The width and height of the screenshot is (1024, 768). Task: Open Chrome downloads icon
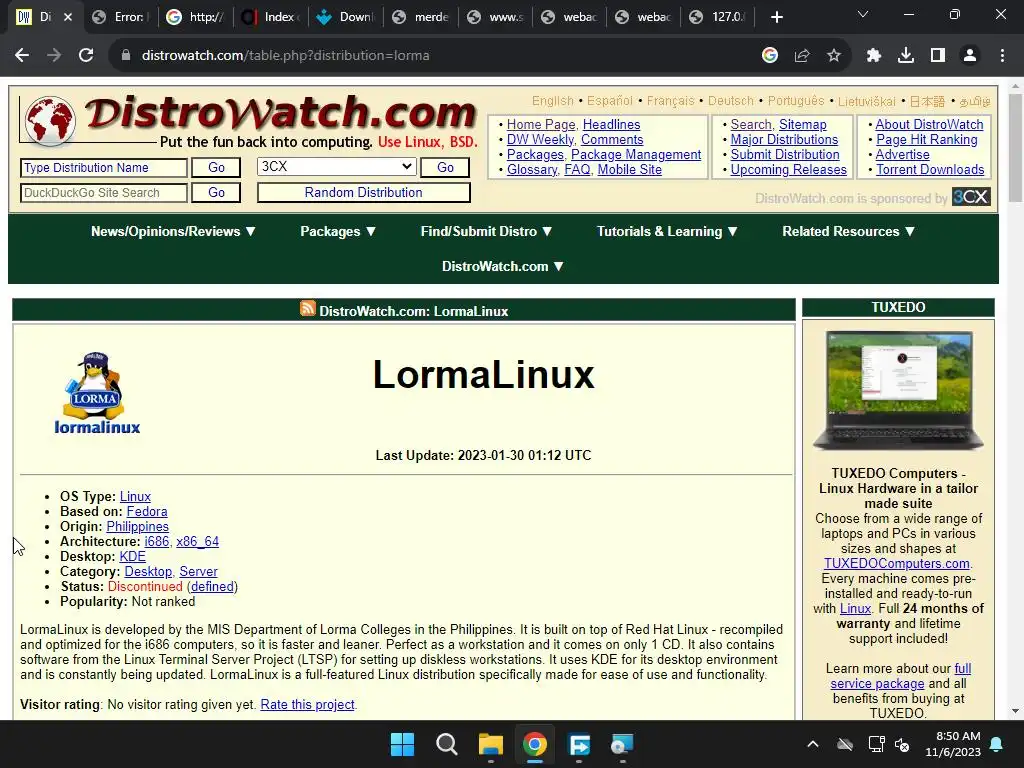click(x=906, y=56)
